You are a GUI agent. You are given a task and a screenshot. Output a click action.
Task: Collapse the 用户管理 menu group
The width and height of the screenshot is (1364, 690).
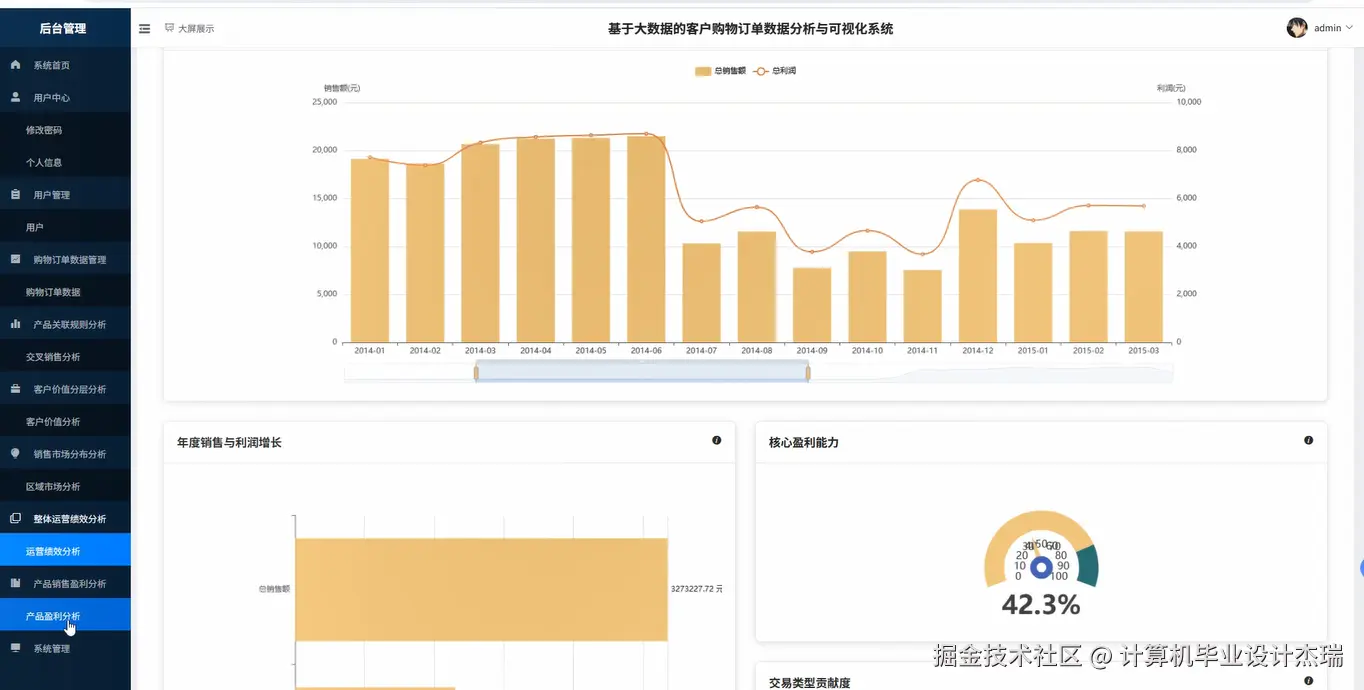(65, 195)
